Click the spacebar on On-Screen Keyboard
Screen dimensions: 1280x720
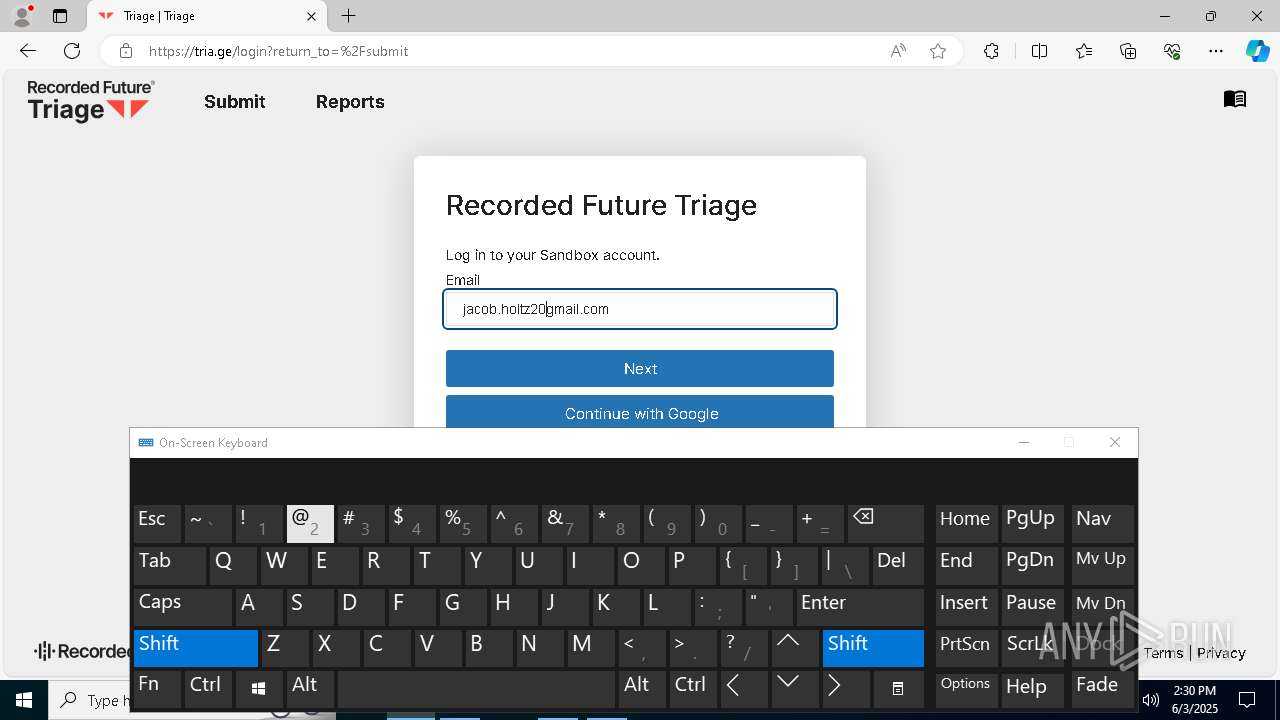[x=476, y=688]
